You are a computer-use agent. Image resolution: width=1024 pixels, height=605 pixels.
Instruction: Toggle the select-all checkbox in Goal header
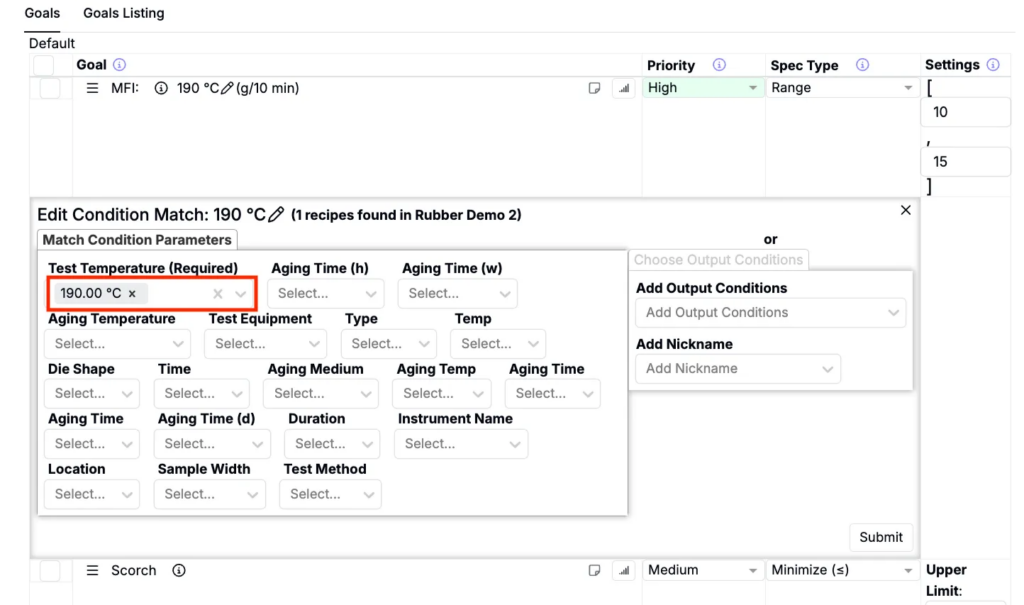coord(44,65)
